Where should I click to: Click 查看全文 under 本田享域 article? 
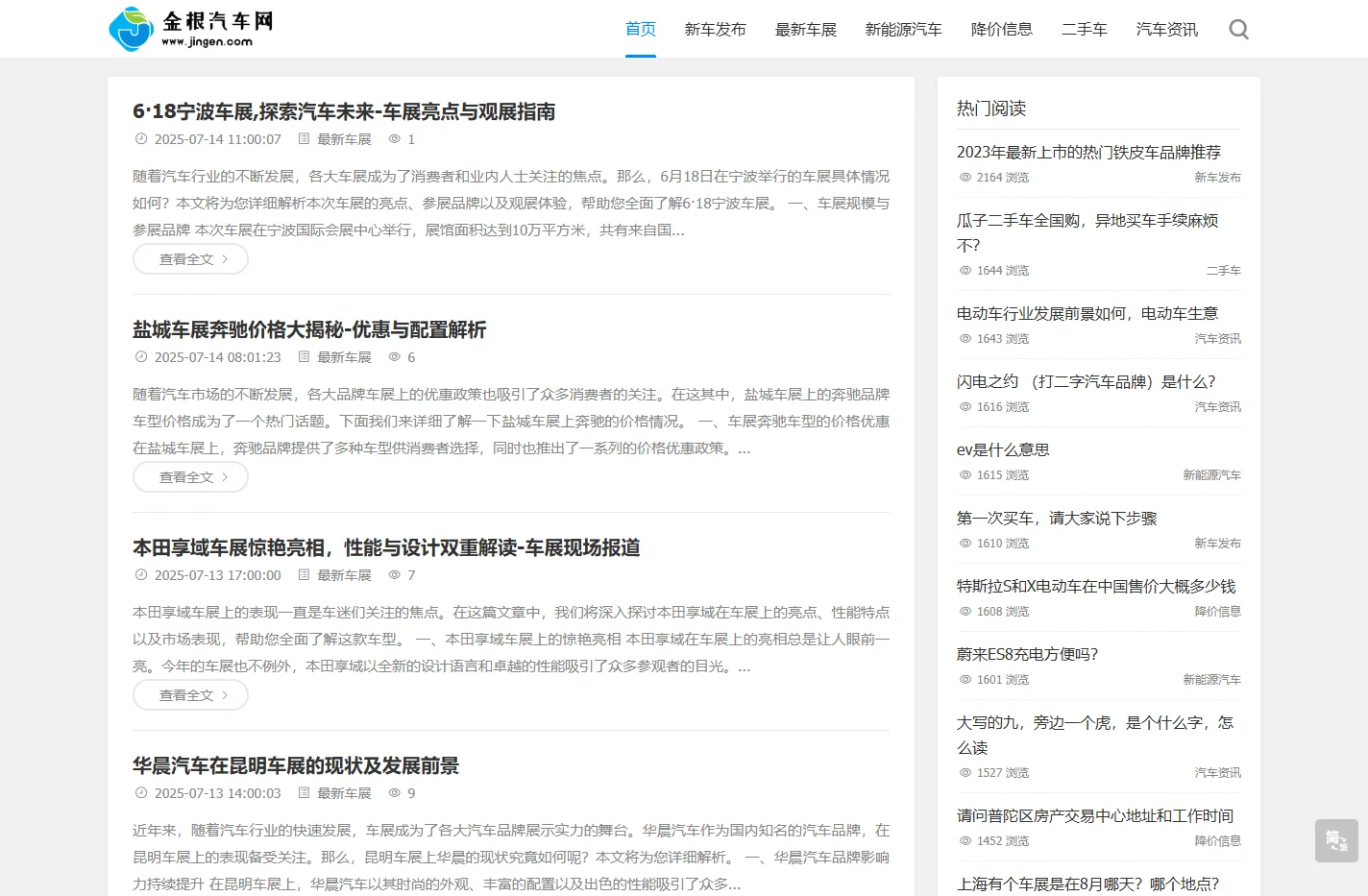[190, 695]
